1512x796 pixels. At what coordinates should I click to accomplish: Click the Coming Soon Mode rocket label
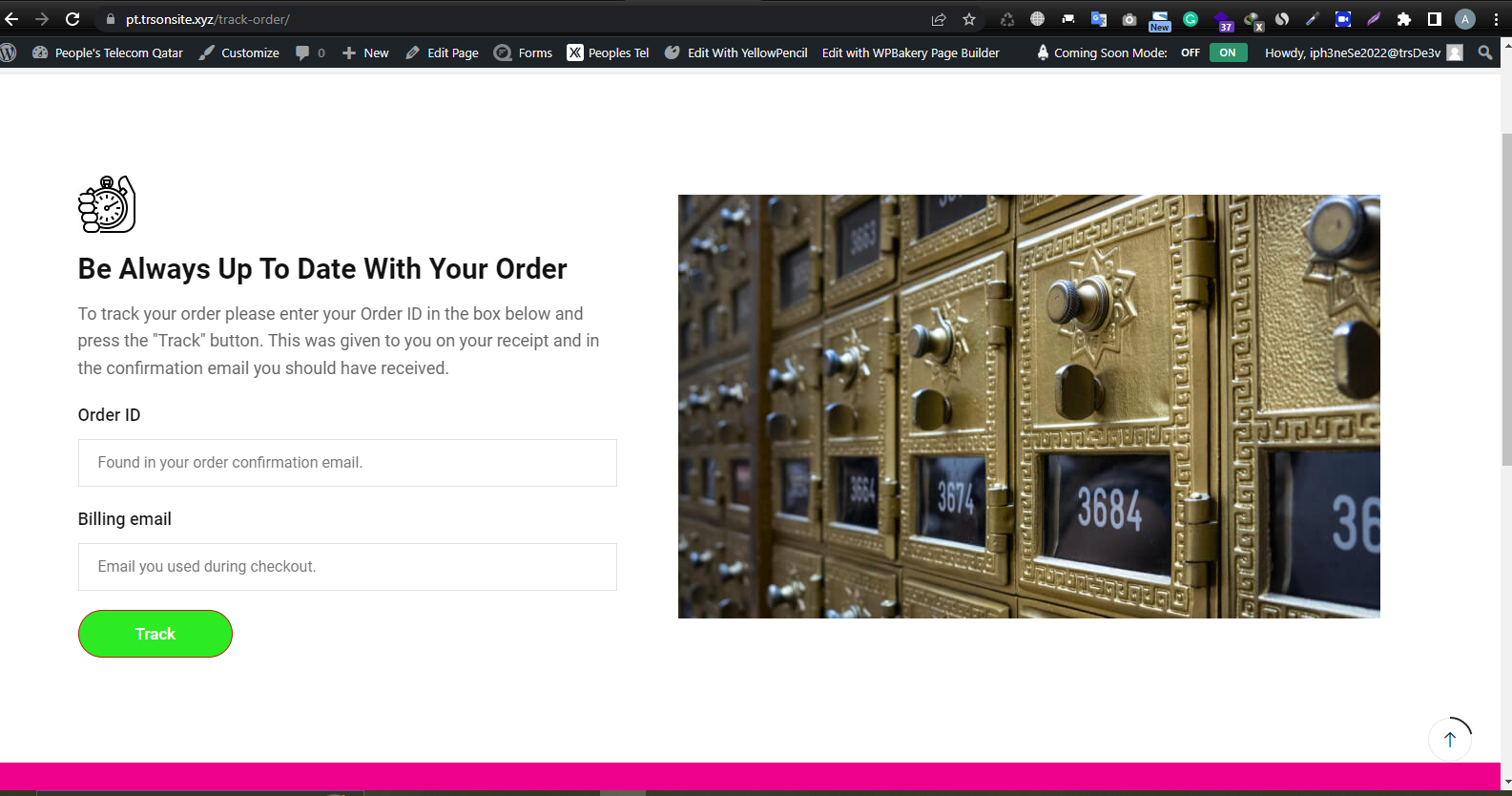click(x=1102, y=52)
